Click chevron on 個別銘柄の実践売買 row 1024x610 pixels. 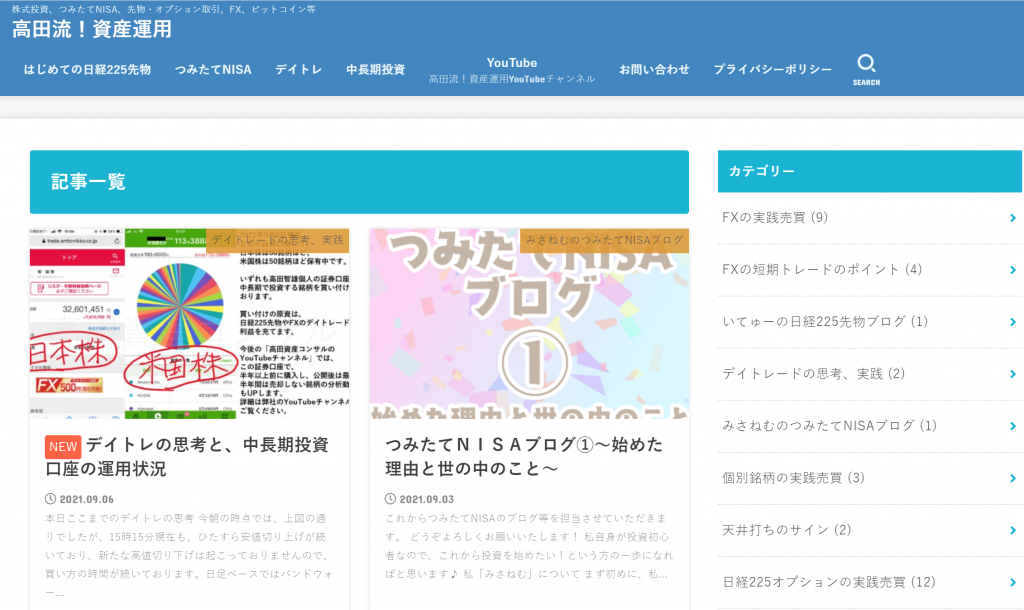click(1013, 478)
